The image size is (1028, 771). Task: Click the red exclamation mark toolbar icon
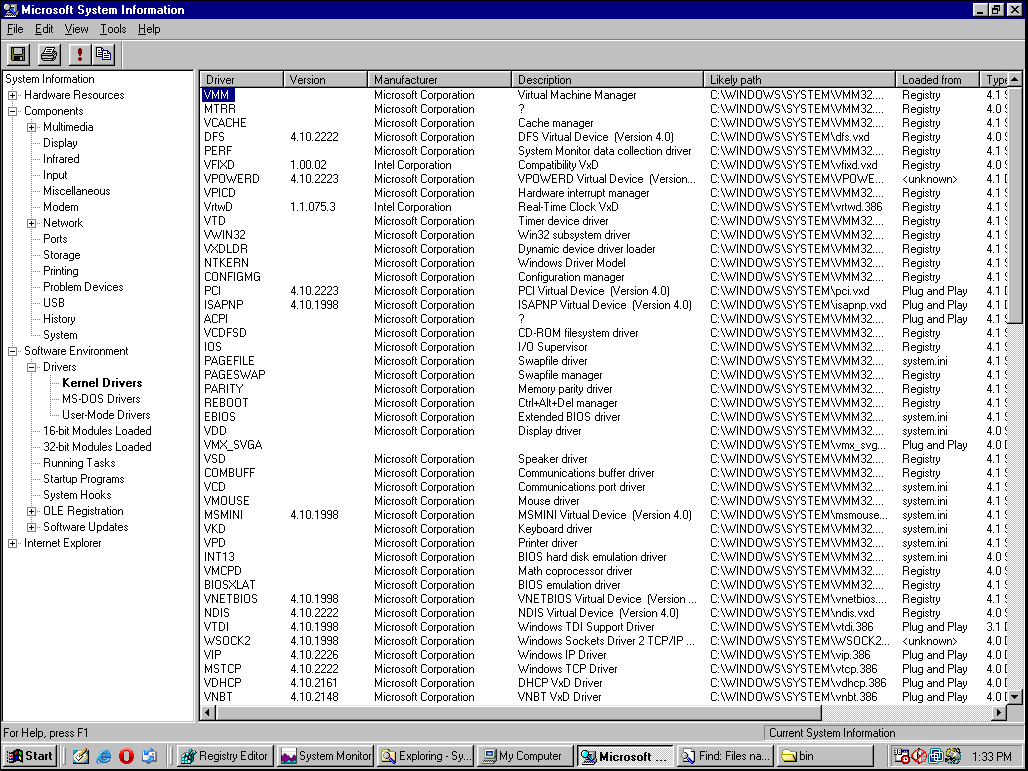click(80, 54)
